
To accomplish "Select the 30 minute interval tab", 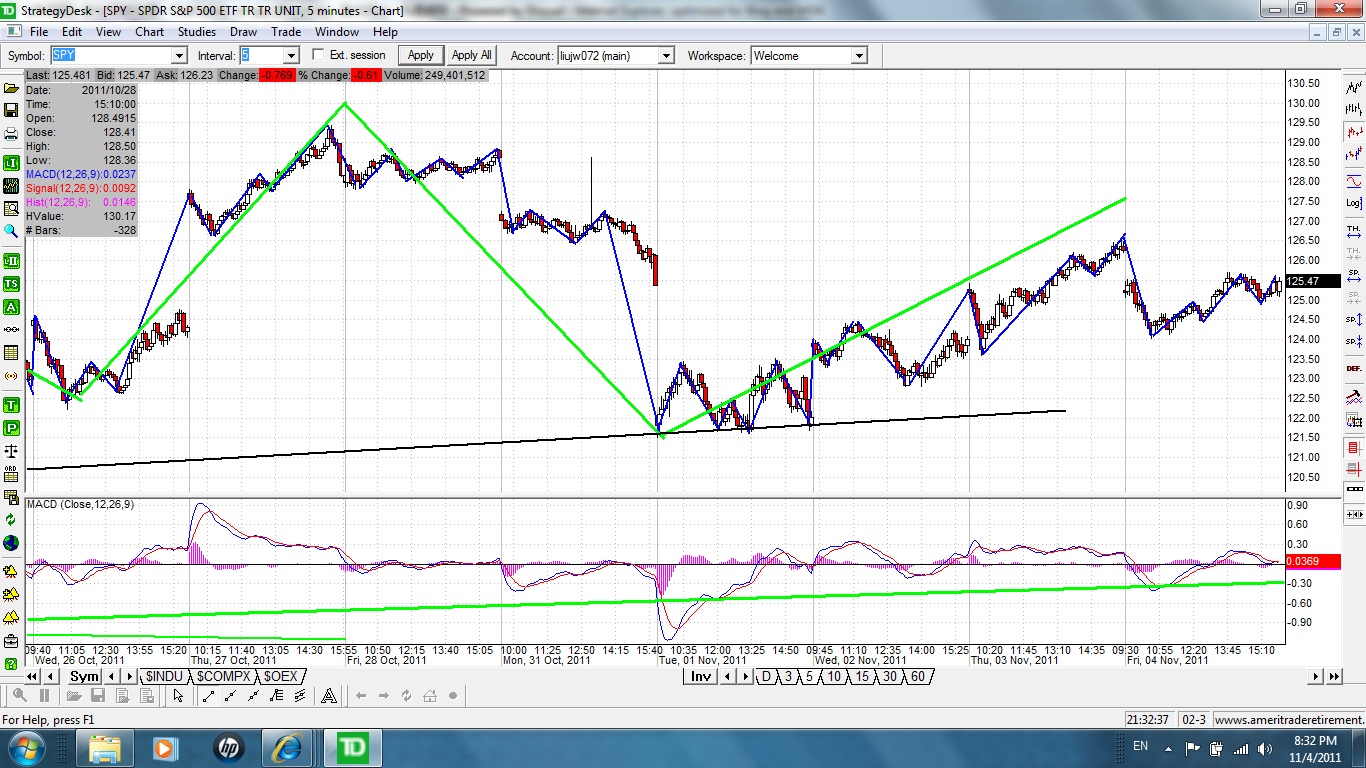I will click(x=890, y=677).
